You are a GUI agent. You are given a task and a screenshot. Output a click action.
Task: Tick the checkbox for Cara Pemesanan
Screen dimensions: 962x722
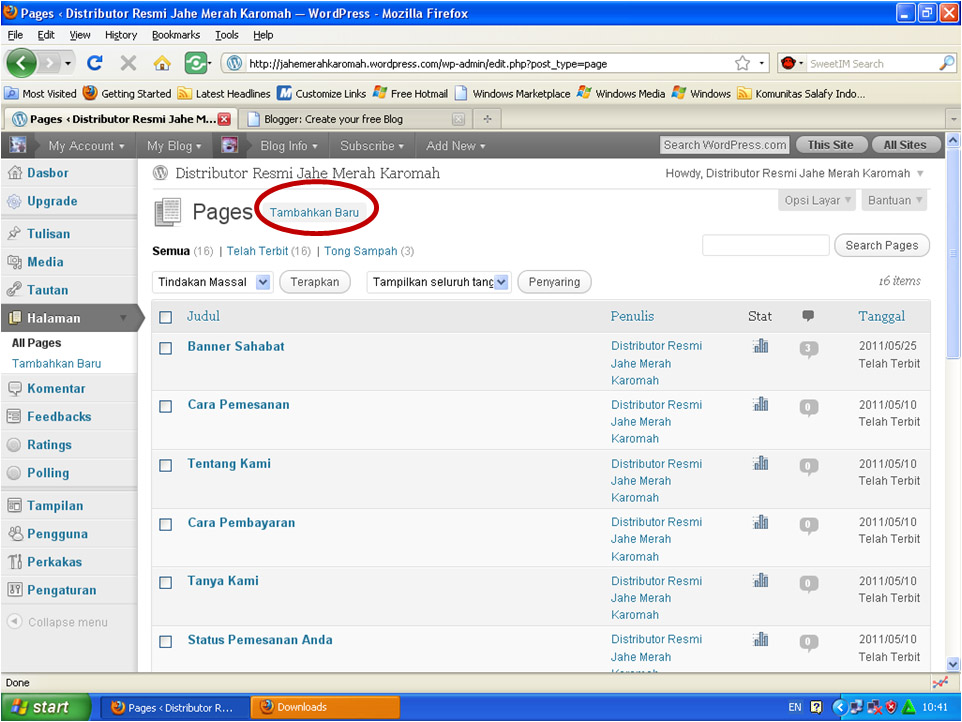point(166,407)
